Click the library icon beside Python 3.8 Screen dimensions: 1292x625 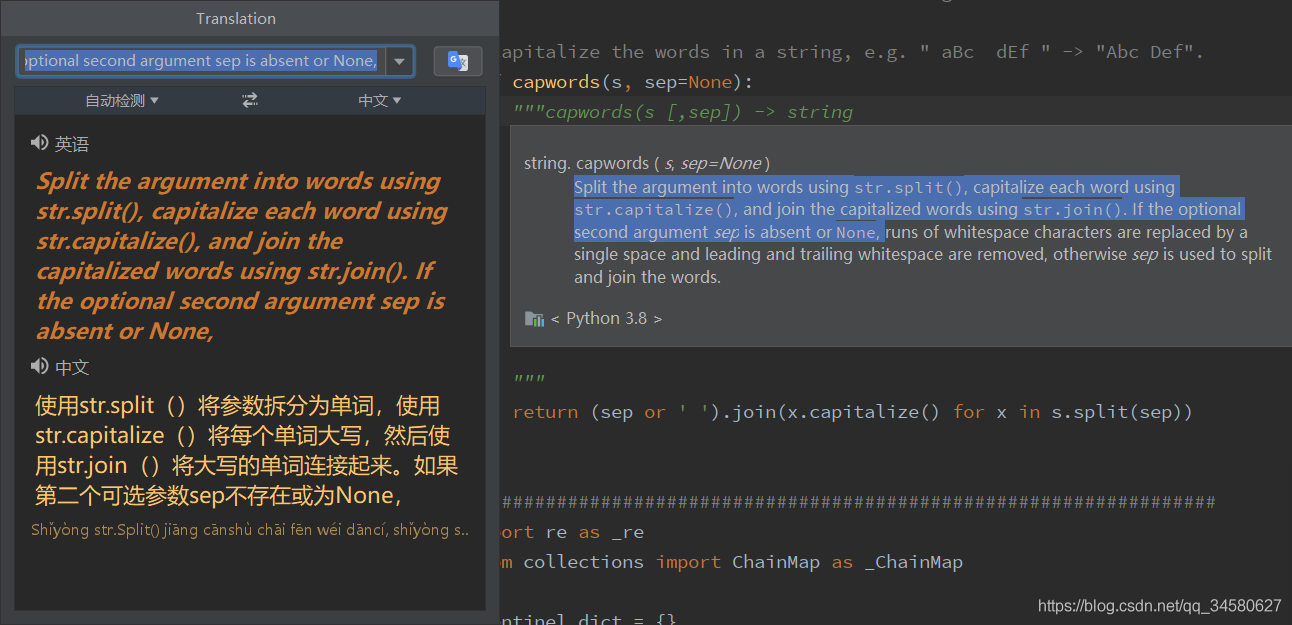tap(534, 319)
